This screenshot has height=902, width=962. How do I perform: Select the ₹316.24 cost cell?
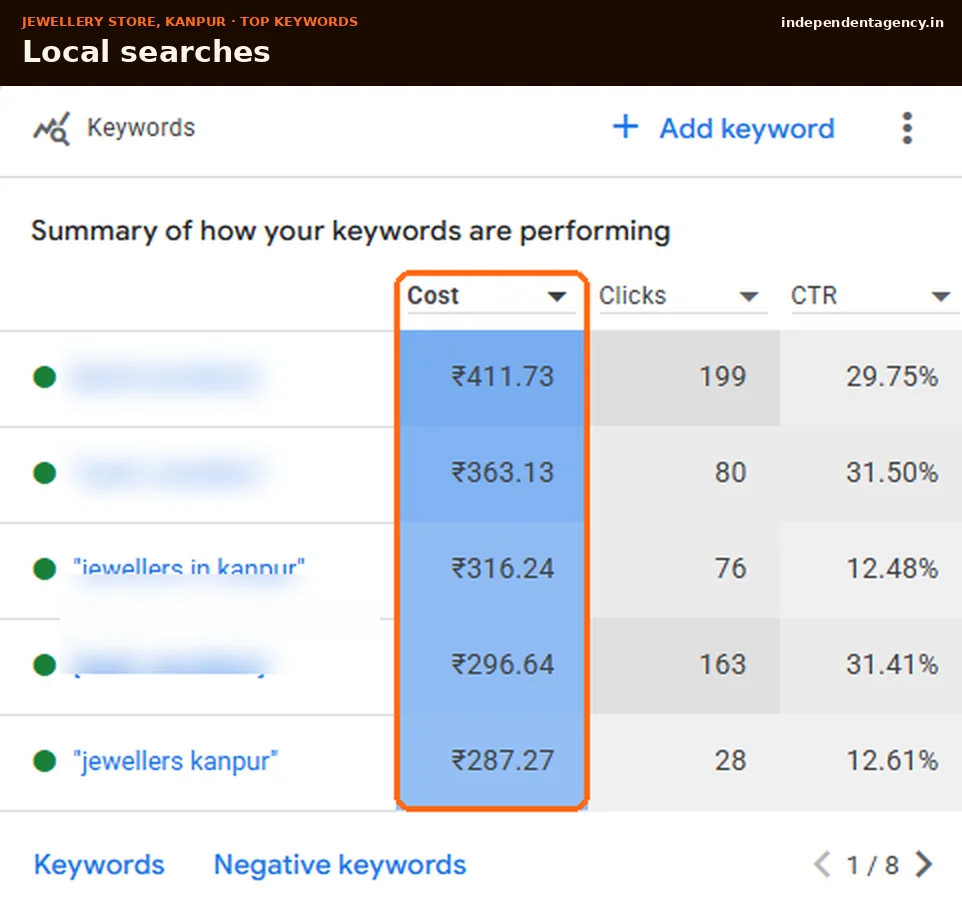pyautogui.click(x=491, y=569)
